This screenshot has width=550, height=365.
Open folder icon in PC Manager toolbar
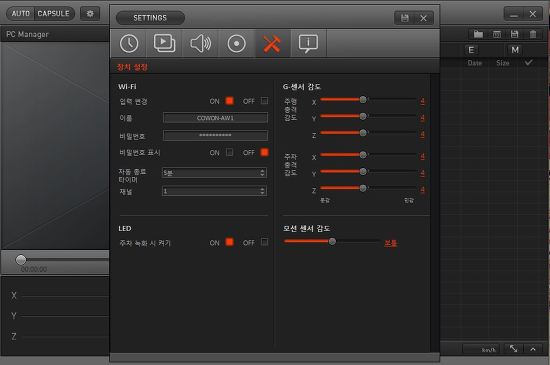click(x=478, y=34)
